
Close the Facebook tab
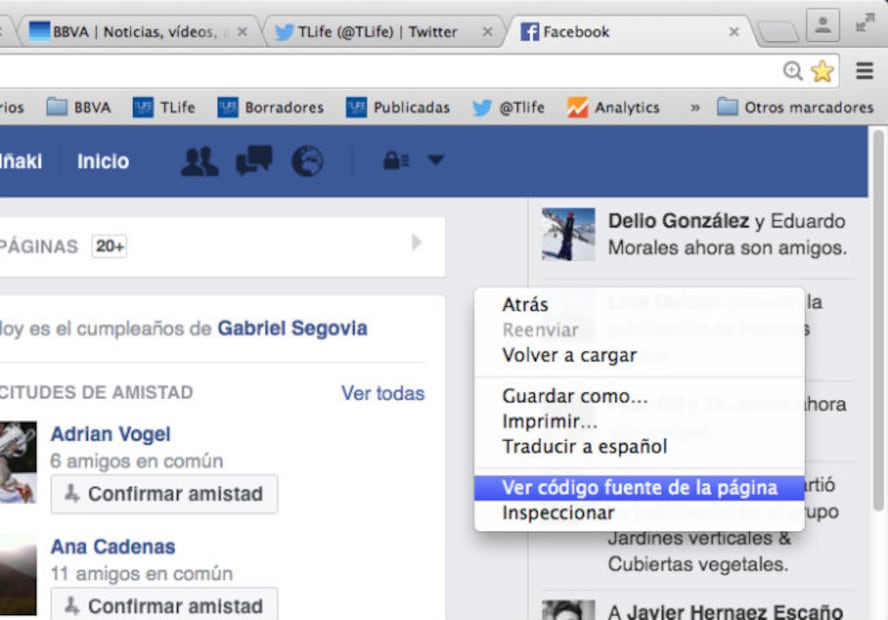click(734, 32)
